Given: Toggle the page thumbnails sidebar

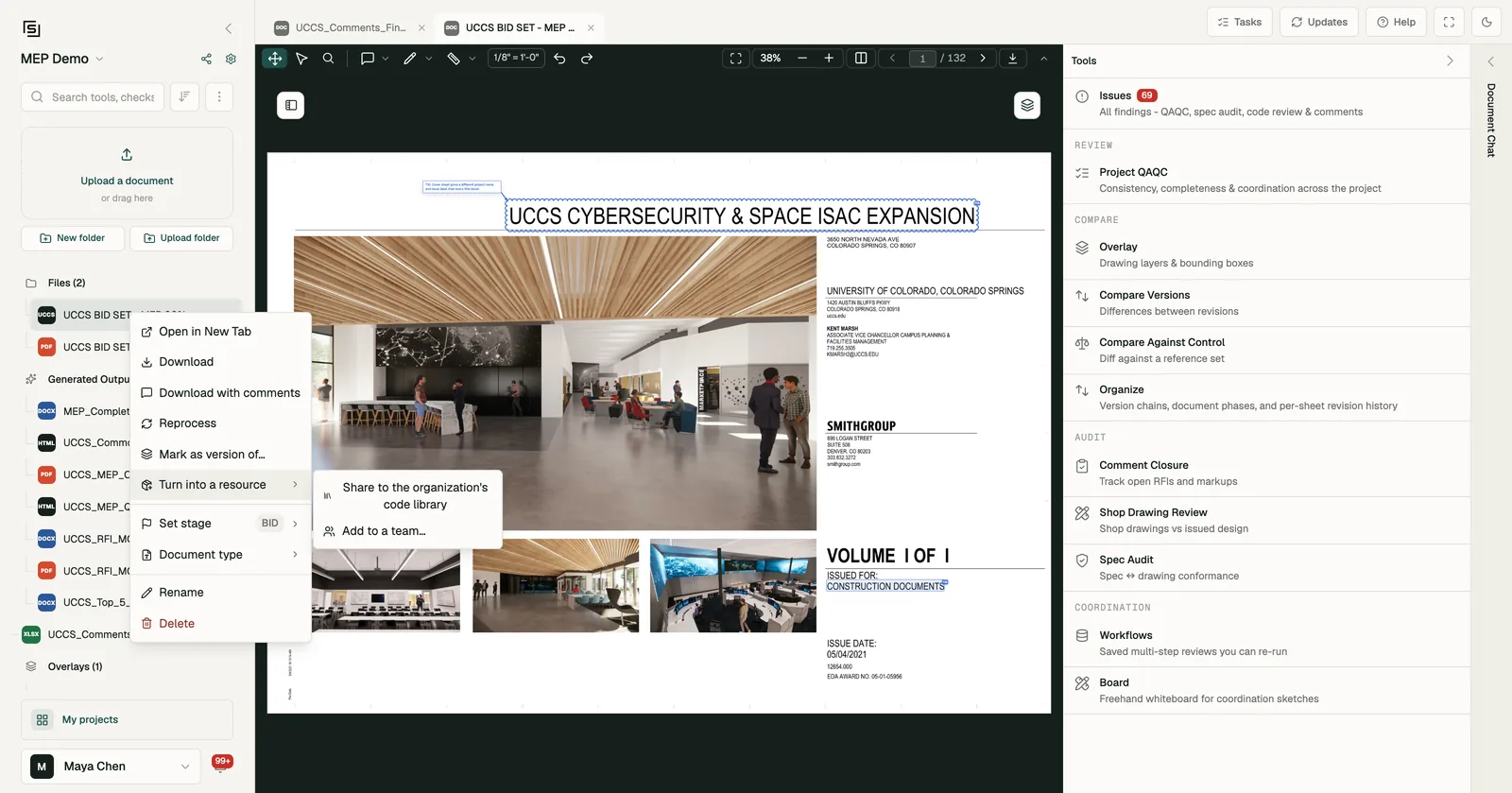Looking at the screenshot, I should pyautogui.click(x=291, y=105).
